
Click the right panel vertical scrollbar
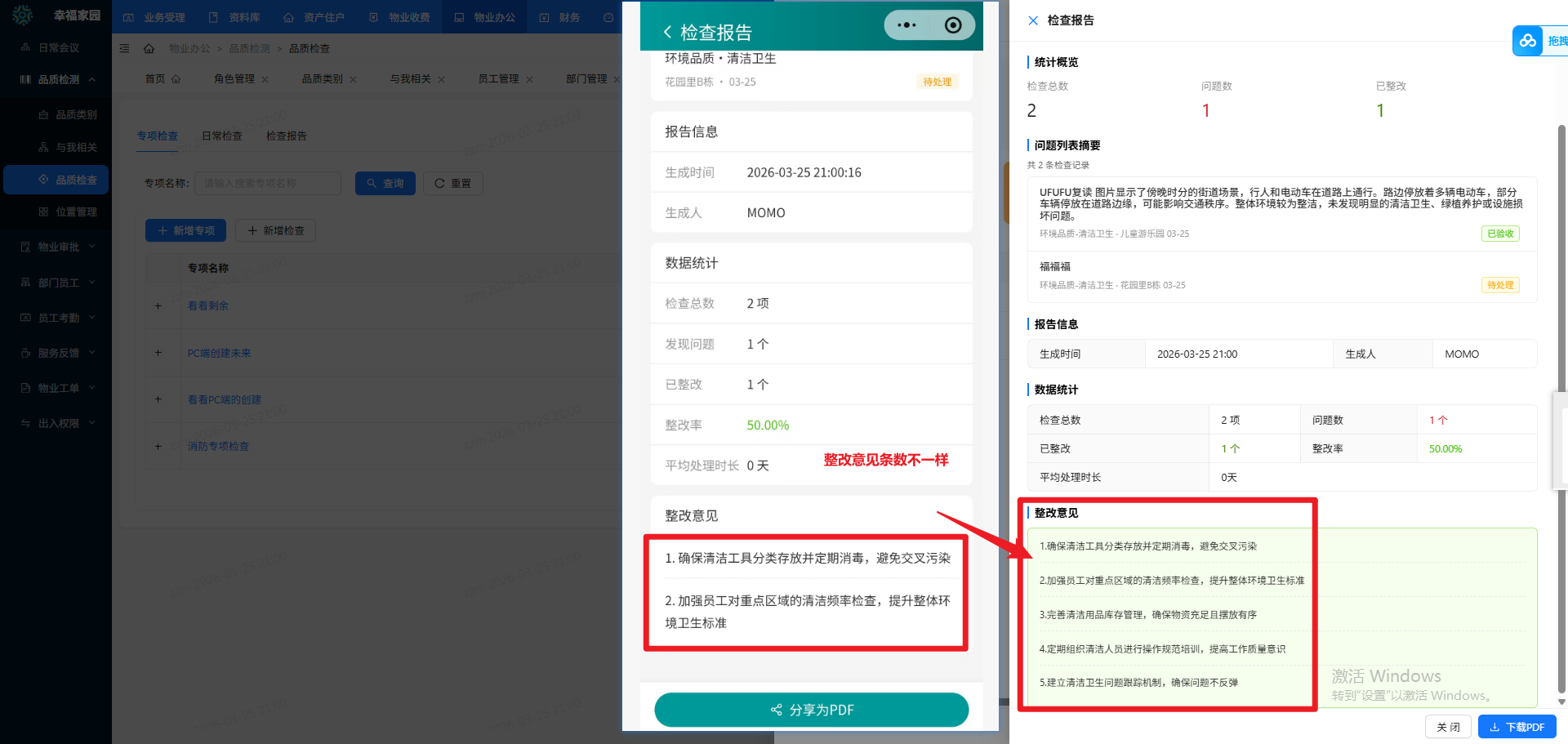[x=1561, y=408]
